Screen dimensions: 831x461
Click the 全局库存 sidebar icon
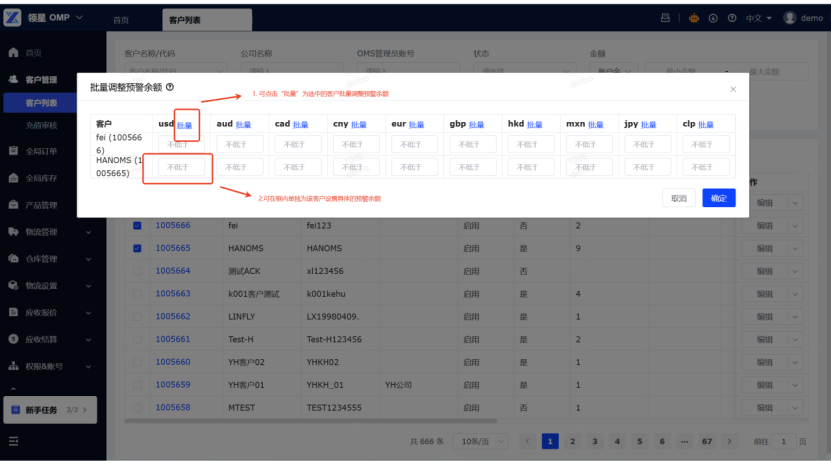click(13, 178)
